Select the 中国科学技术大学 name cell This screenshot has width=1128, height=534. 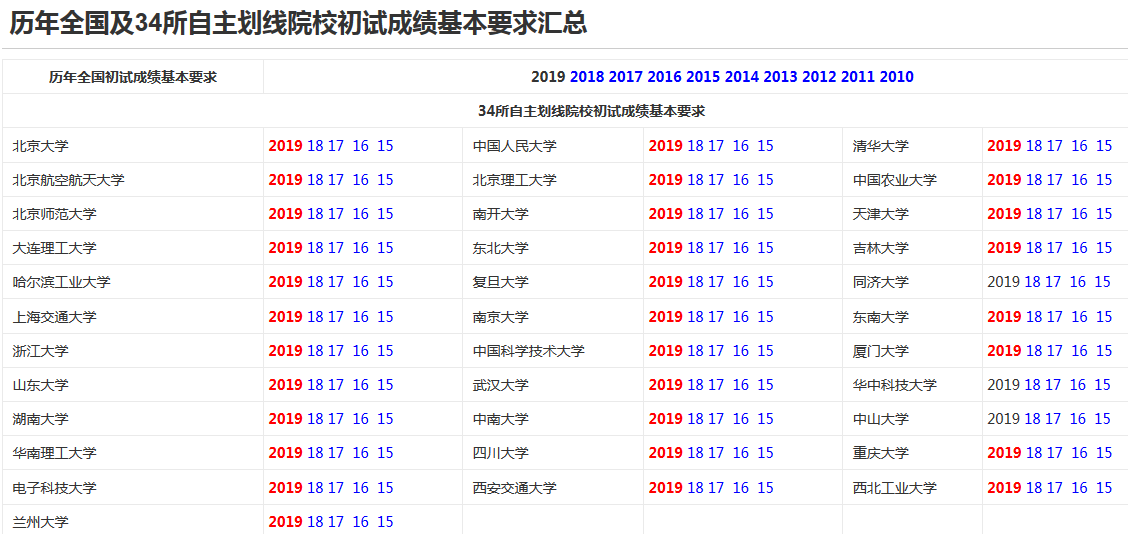553,351
